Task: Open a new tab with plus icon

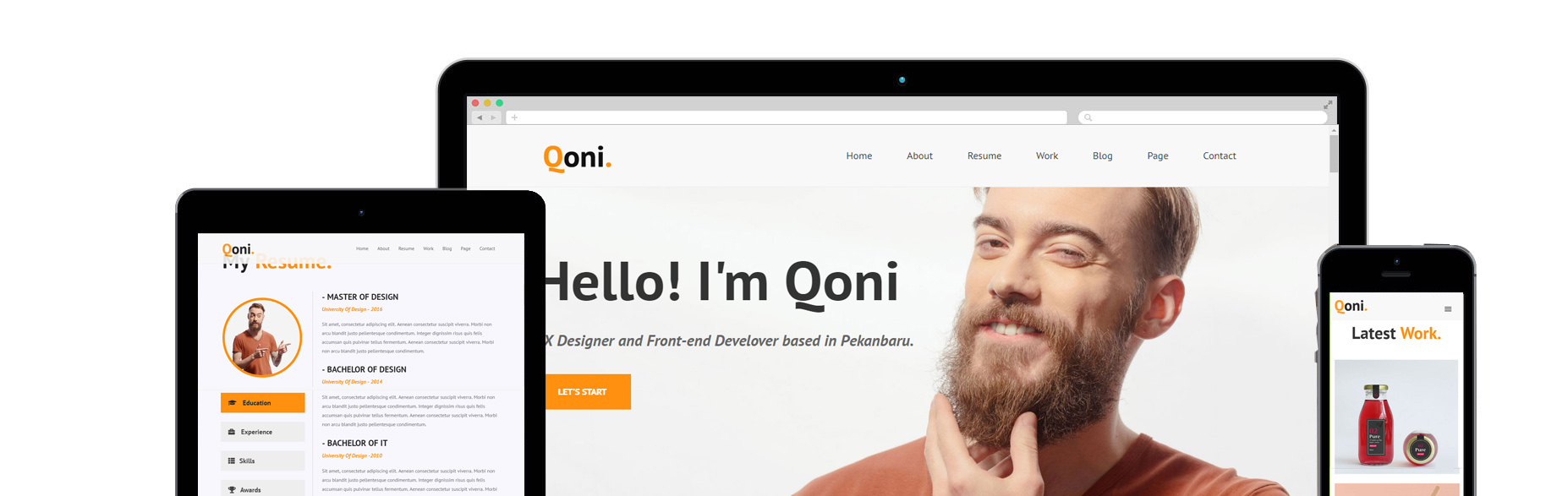Action: coord(514,117)
